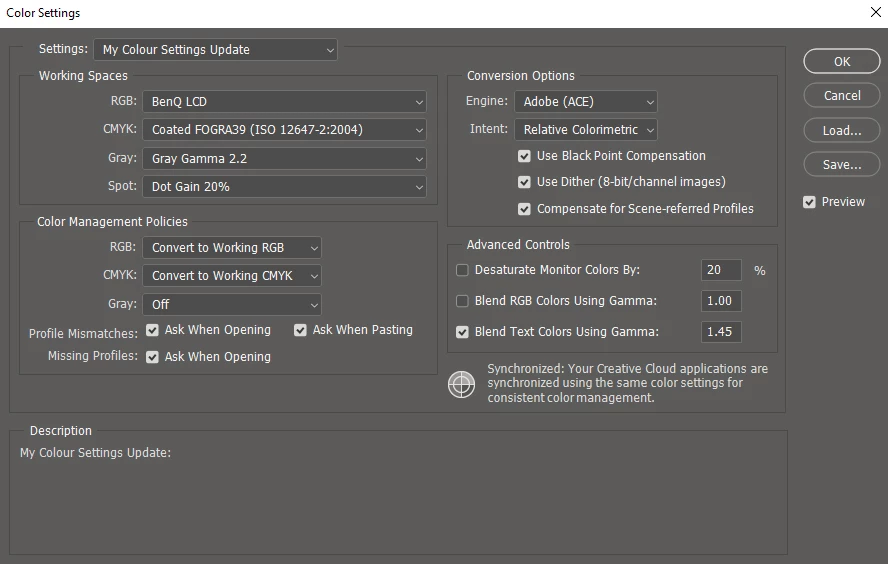Click the Color Management Policies group label
The height and width of the screenshot is (564, 888).
(112, 222)
